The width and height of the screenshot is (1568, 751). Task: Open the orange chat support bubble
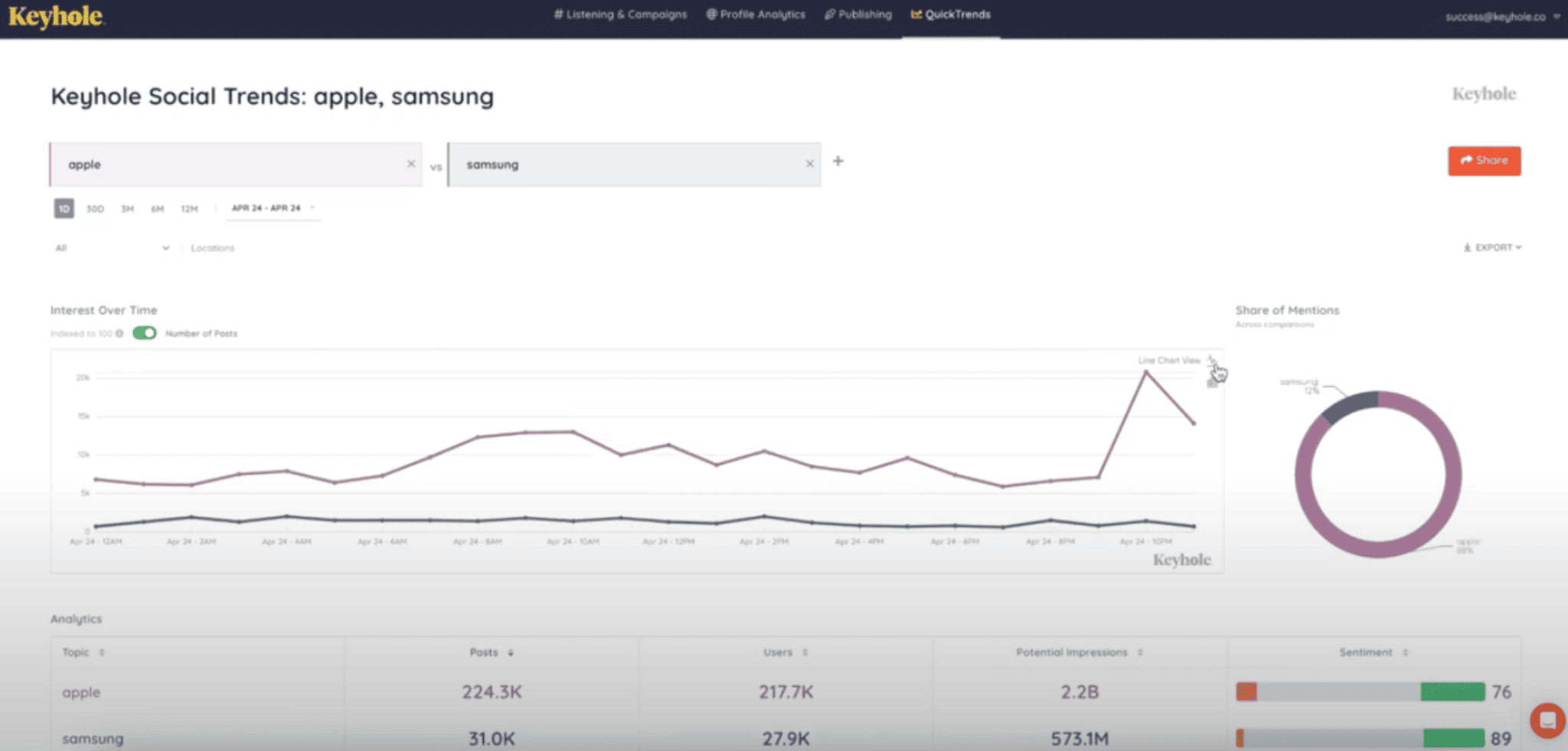coord(1547,720)
